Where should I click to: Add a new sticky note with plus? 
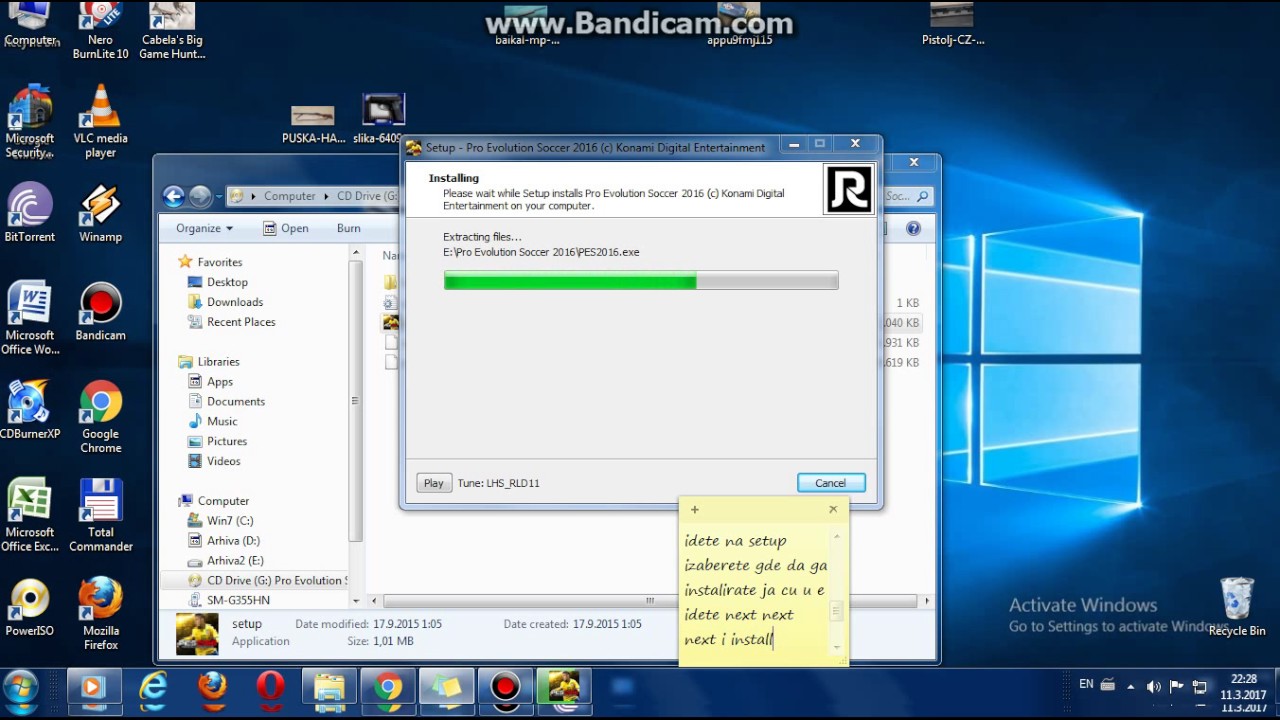pos(694,510)
